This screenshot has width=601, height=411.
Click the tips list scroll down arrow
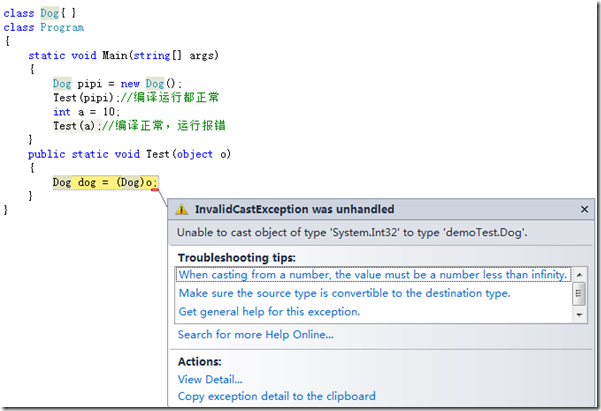pyautogui.click(x=580, y=315)
